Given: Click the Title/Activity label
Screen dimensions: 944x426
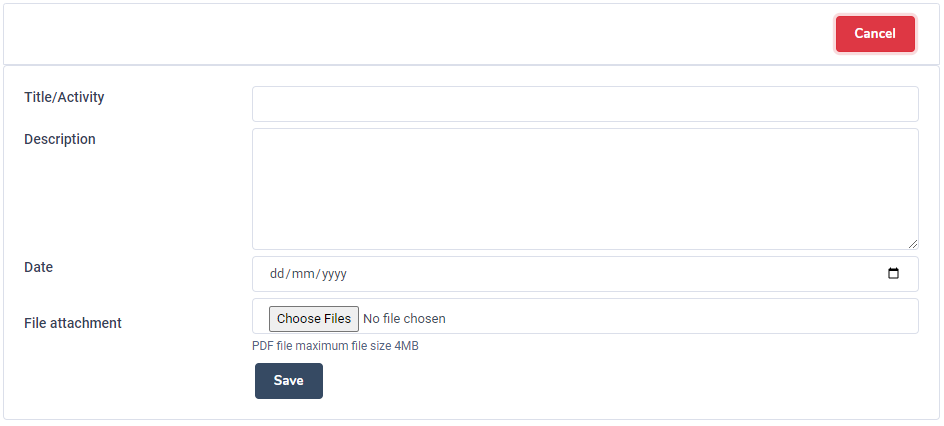Looking at the screenshot, I should tap(64, 97).
